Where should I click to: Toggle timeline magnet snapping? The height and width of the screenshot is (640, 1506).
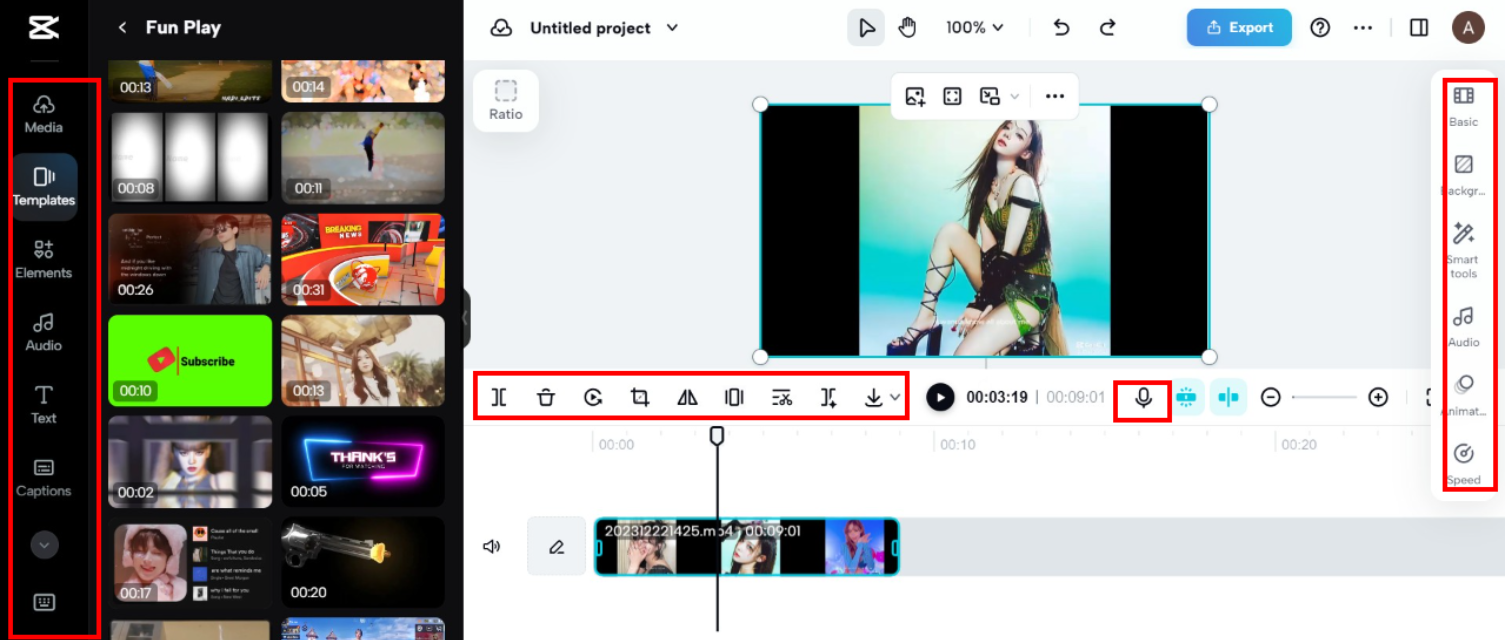click(x=1186, y=397)
